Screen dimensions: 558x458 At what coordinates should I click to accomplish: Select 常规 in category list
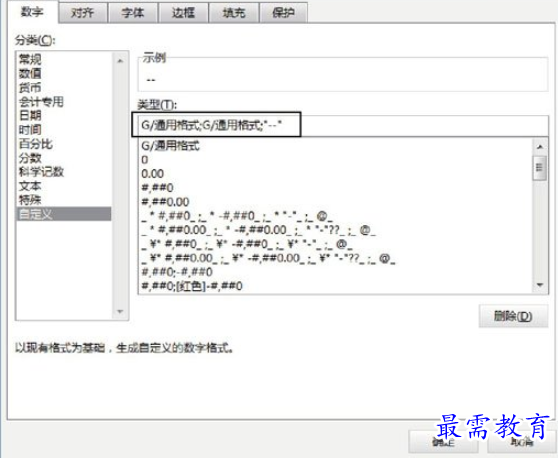pos(64,59)
